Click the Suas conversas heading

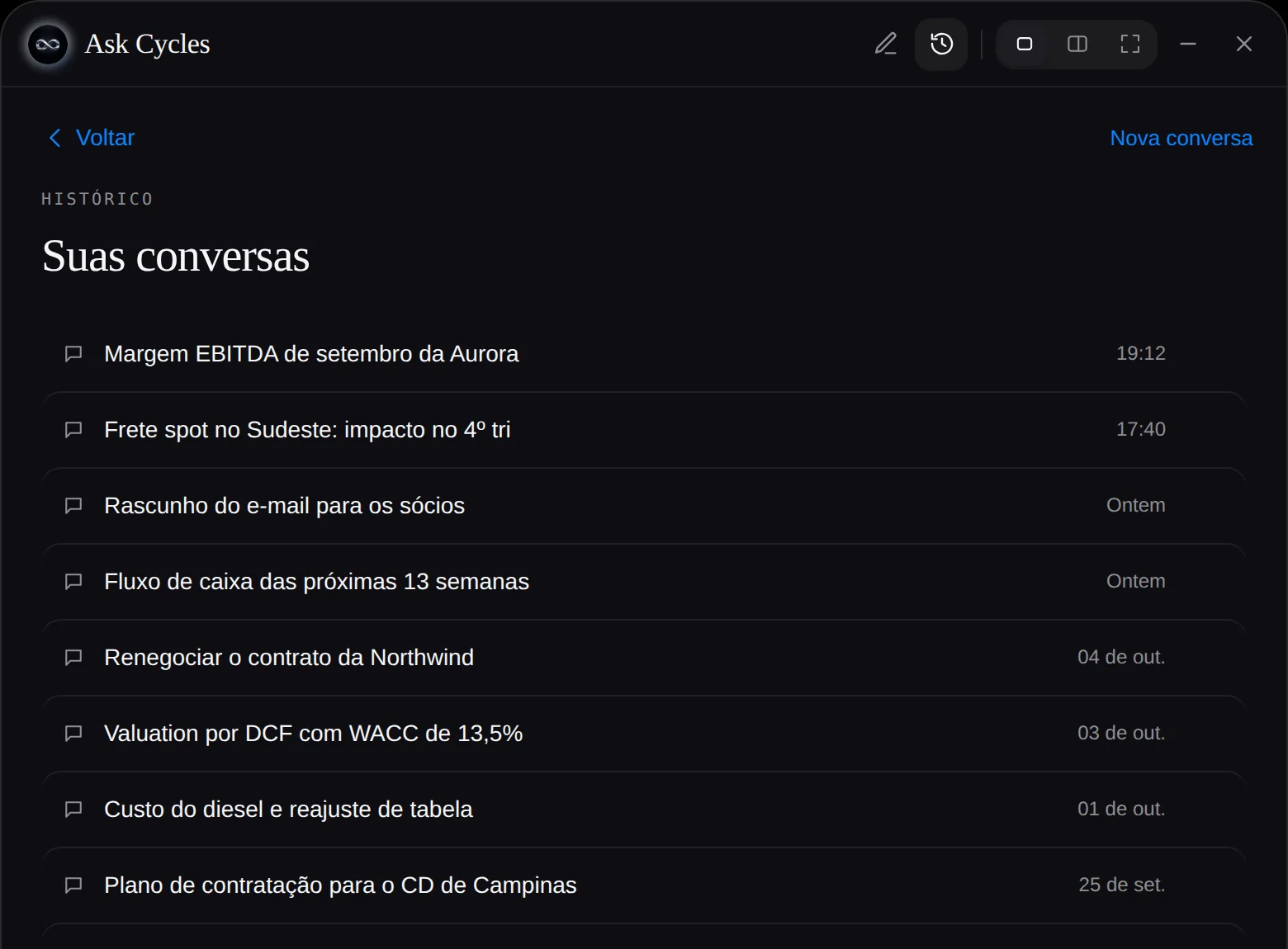tap(176, 256)
